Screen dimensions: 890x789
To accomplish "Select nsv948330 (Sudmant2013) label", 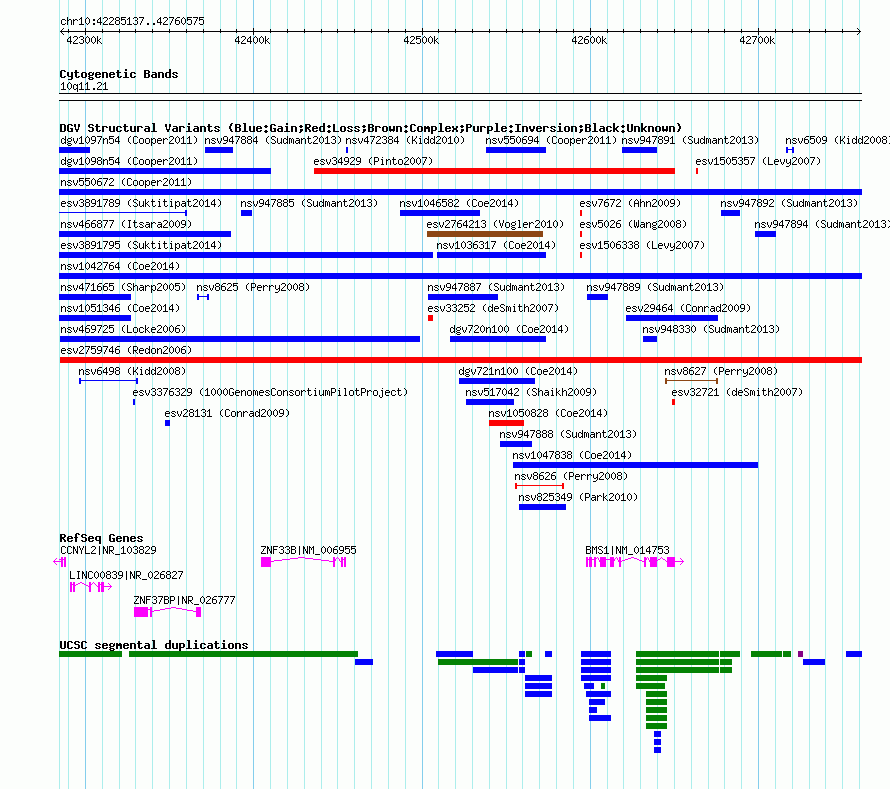I will pyautogui.click(x=711, y=329).
